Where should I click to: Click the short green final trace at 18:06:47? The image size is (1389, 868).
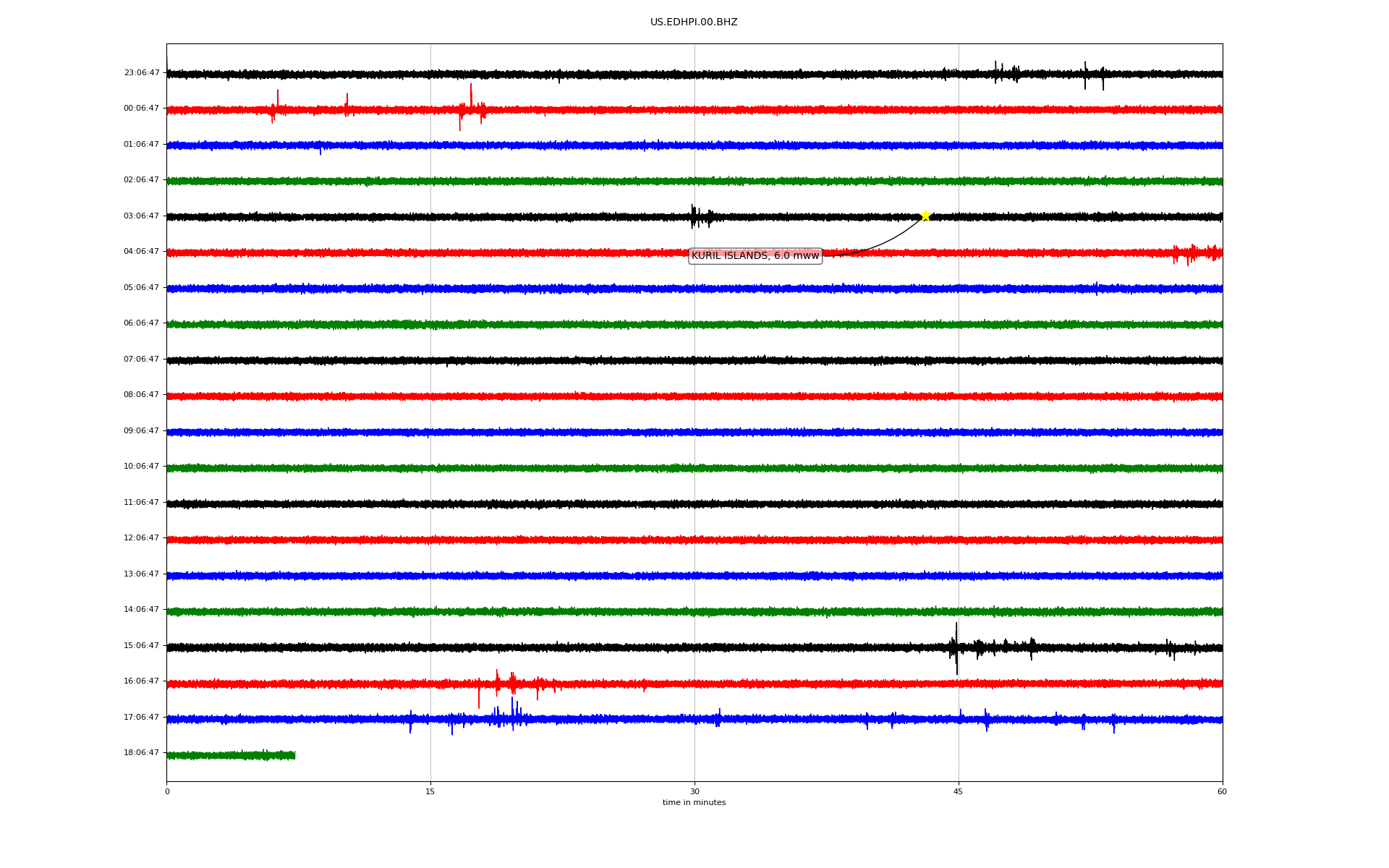tap(231, 755)
